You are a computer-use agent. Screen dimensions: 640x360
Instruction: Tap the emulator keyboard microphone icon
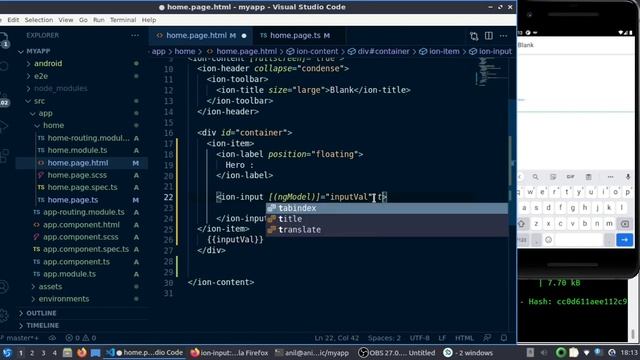pyautogui.click(x=628, y=177)
